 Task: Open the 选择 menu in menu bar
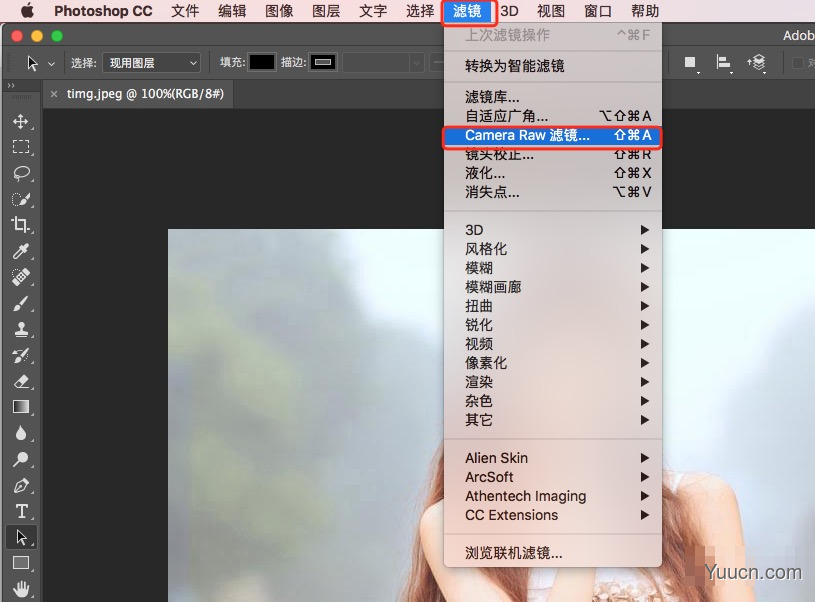pyautogui.click(x=420, y=11)
